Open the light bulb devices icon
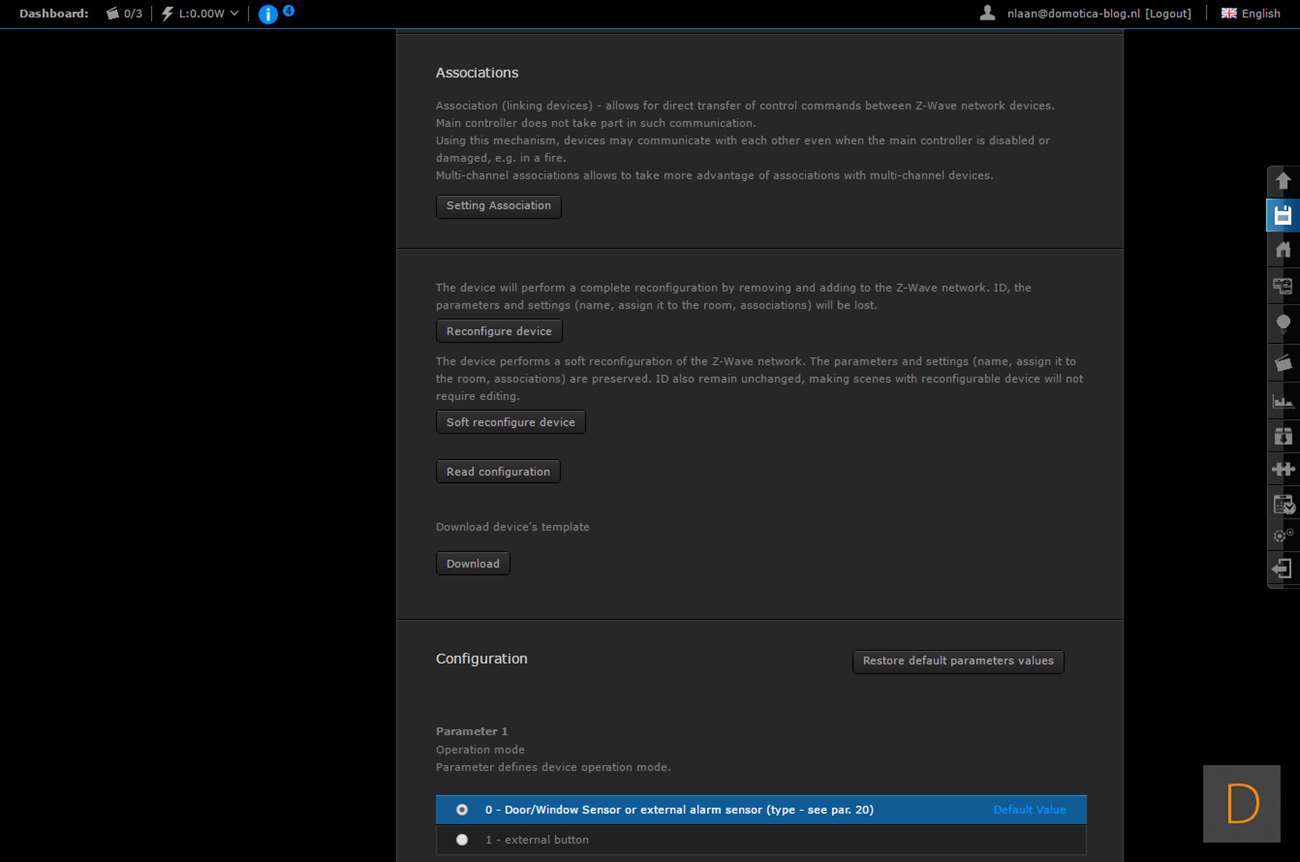This screenshot has width=1300, height=862. tap(1282, 323)
